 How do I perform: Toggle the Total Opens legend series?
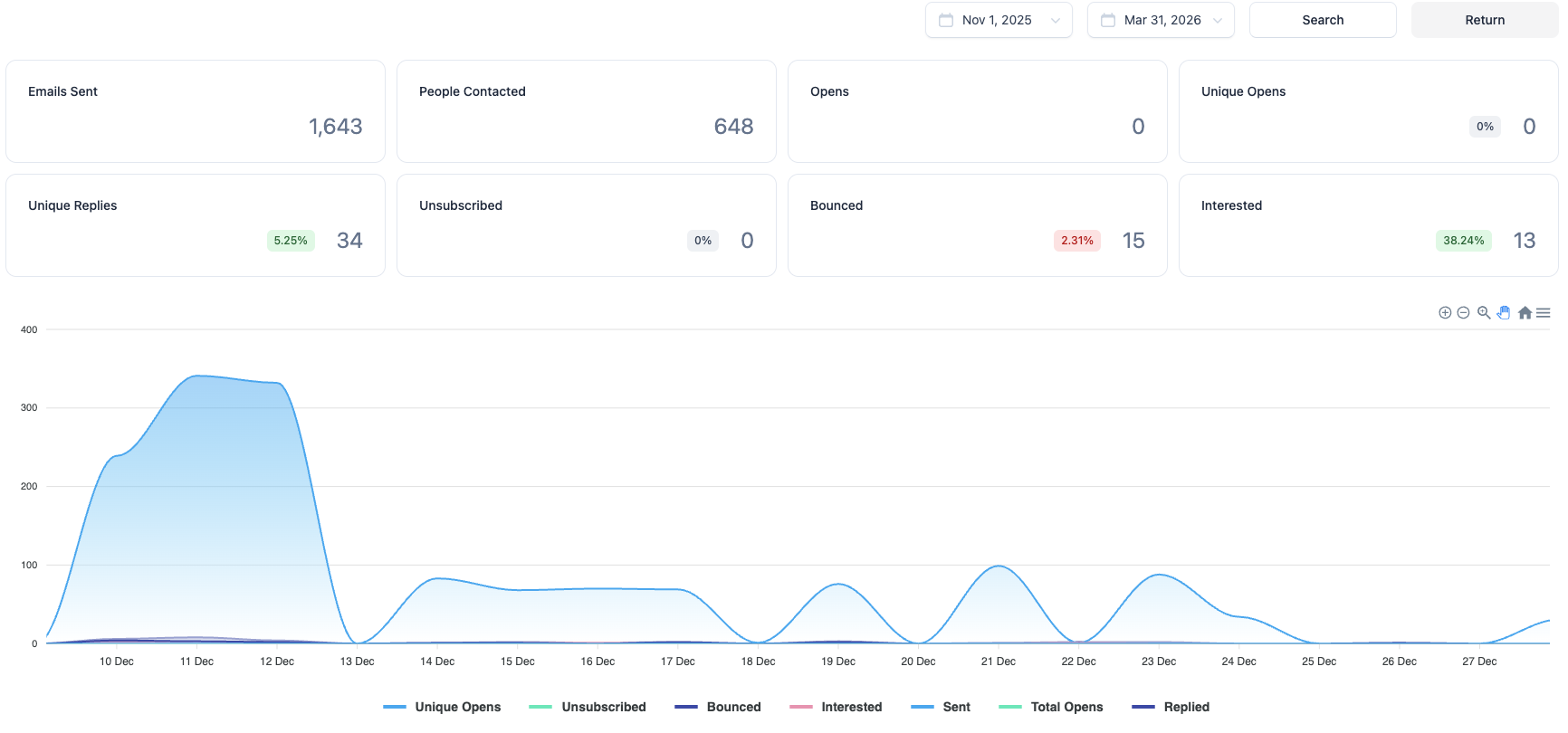1050,707
